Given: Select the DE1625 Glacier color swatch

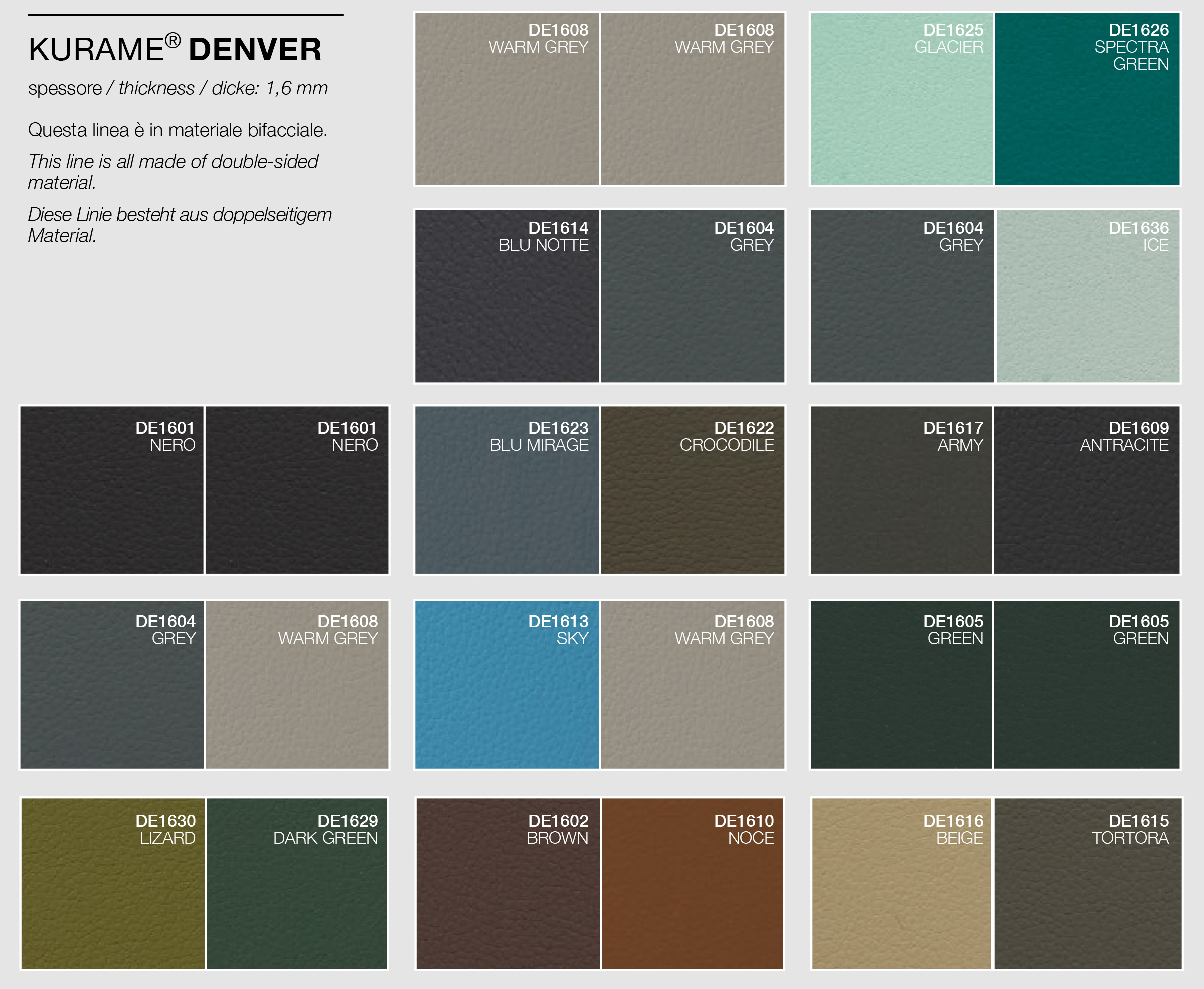Looking at the screenshot, I should pos(902,99).
